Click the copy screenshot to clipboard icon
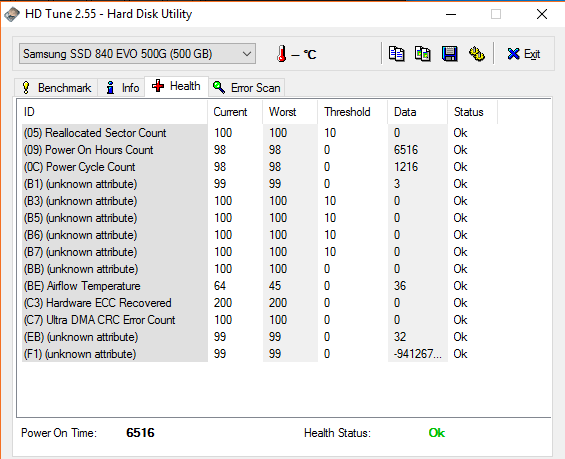The image size is (565, 459). (x=423, y=54)
